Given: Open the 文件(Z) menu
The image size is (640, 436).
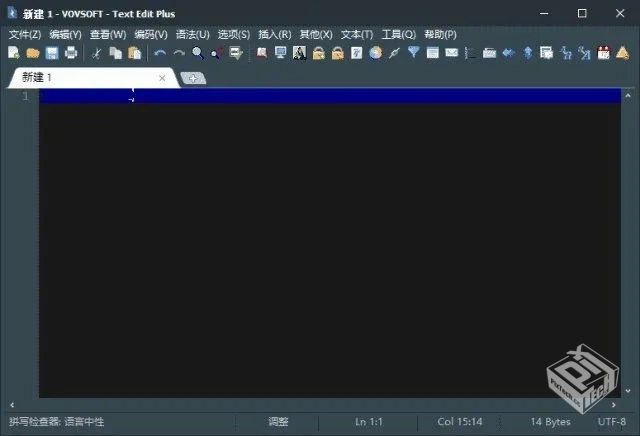Looking at the screenshot, I should 25,34.
